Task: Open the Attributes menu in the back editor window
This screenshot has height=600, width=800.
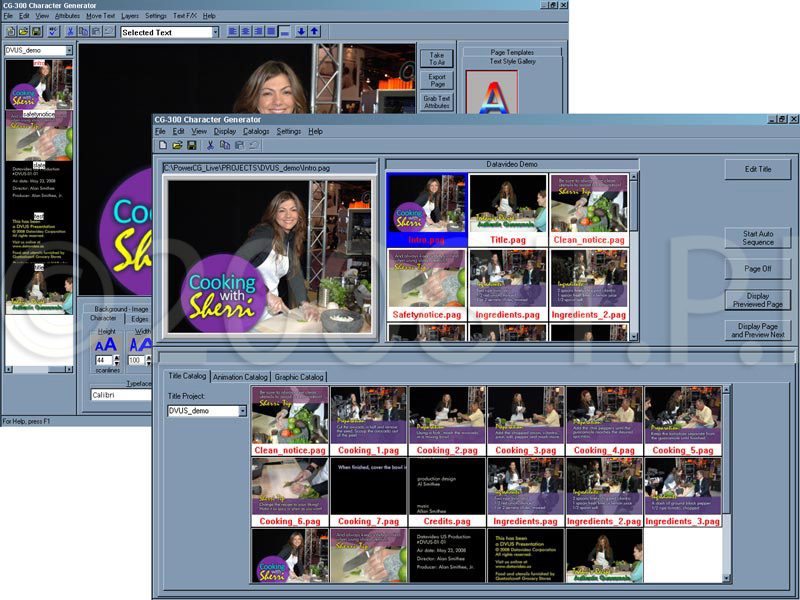Action: (x=67, y=16)
